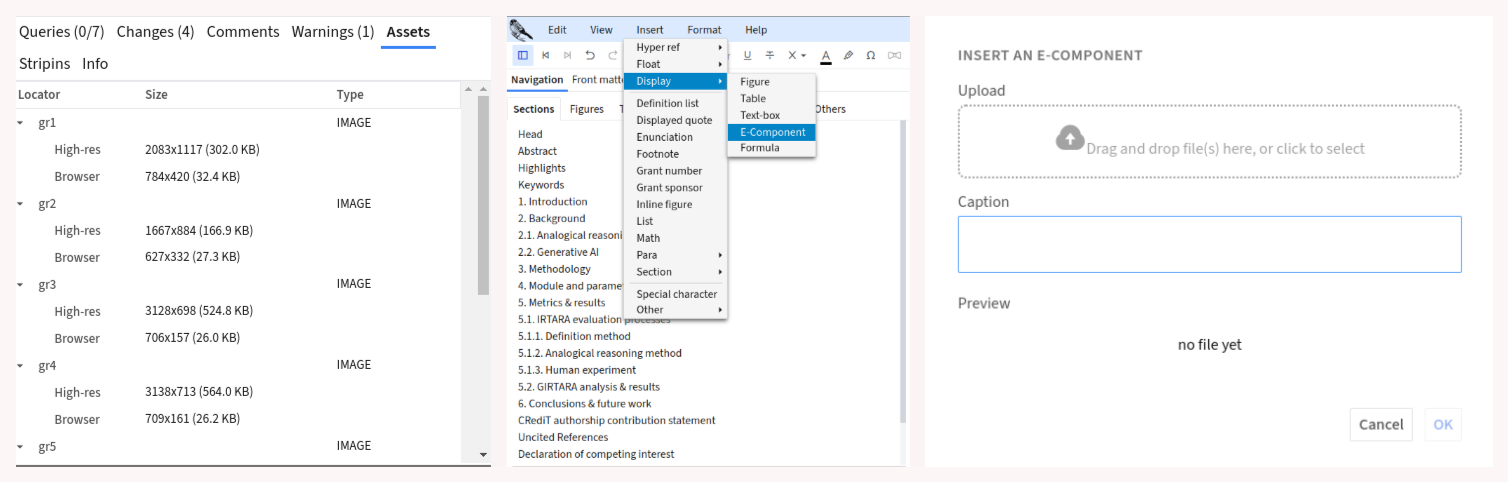This screenshot has width=1508, height=482.
Task: Expand the Hyper ref submenu
Action: click(675, 47)
